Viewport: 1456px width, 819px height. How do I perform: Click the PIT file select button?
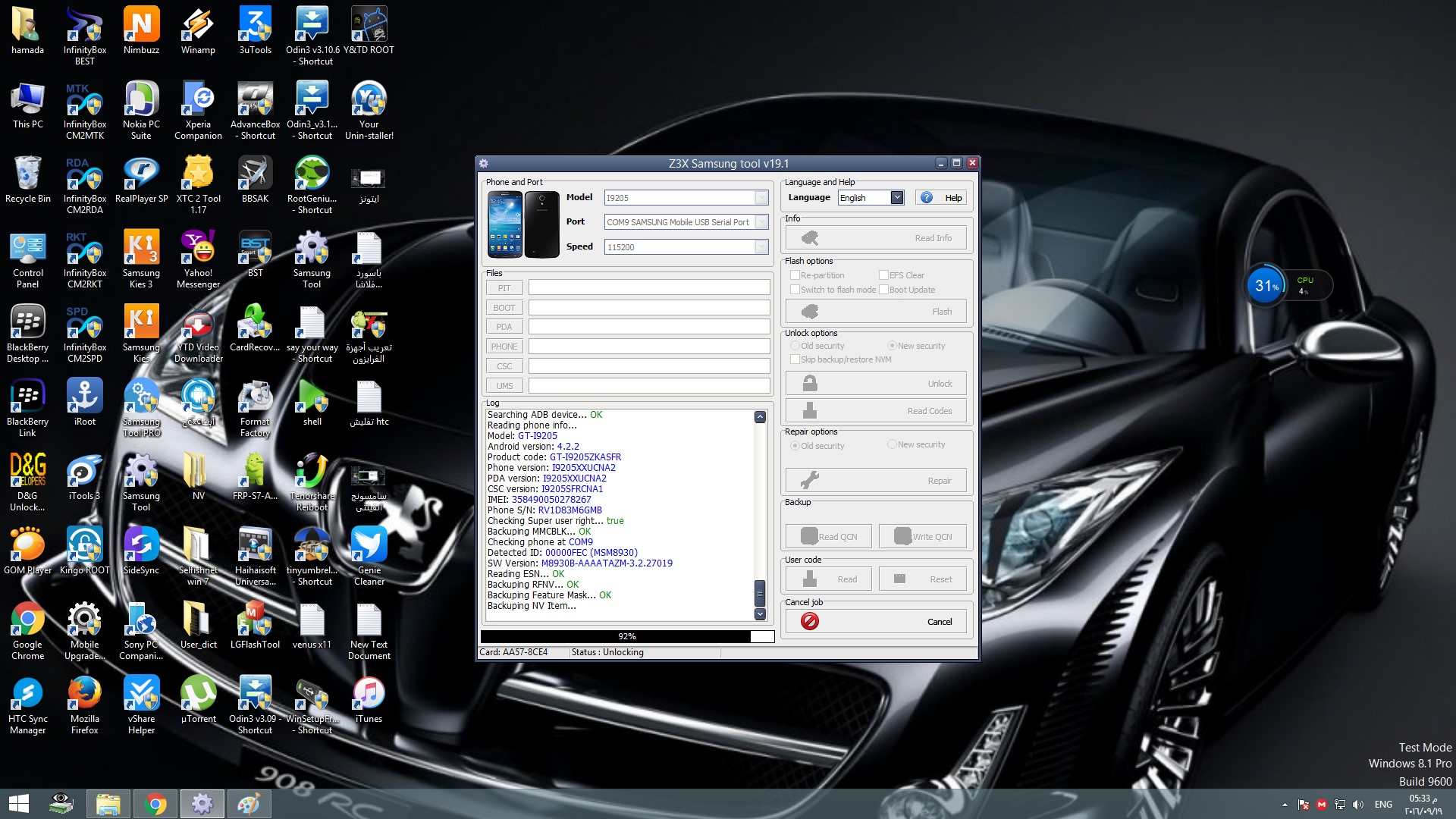click(x=504, y=288)
